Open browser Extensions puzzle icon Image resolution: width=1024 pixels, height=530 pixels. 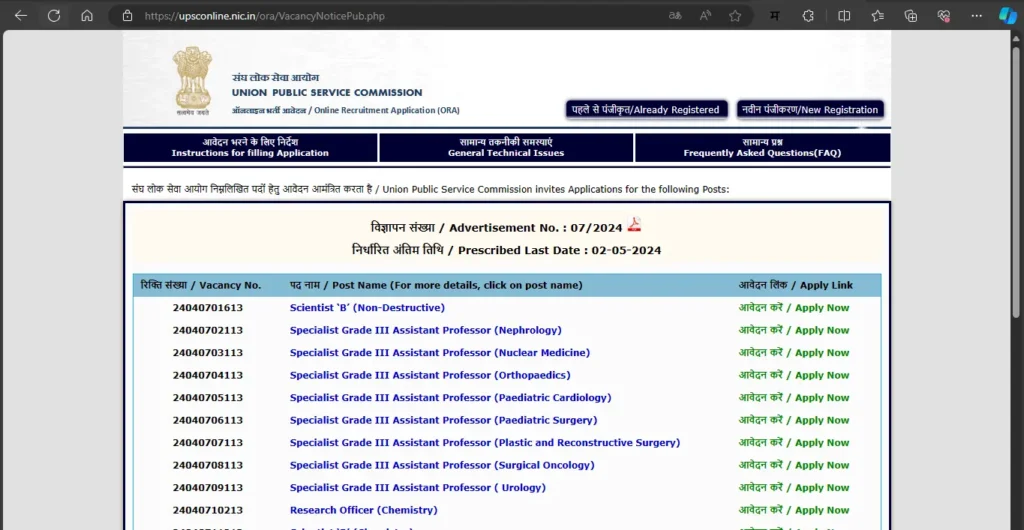point(808,16)
